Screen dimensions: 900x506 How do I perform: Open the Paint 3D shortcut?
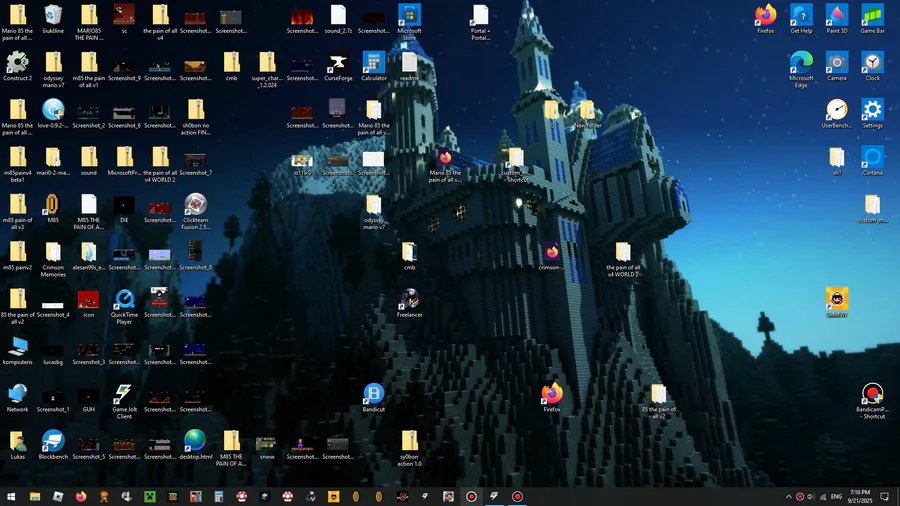[x=837, y=15]
